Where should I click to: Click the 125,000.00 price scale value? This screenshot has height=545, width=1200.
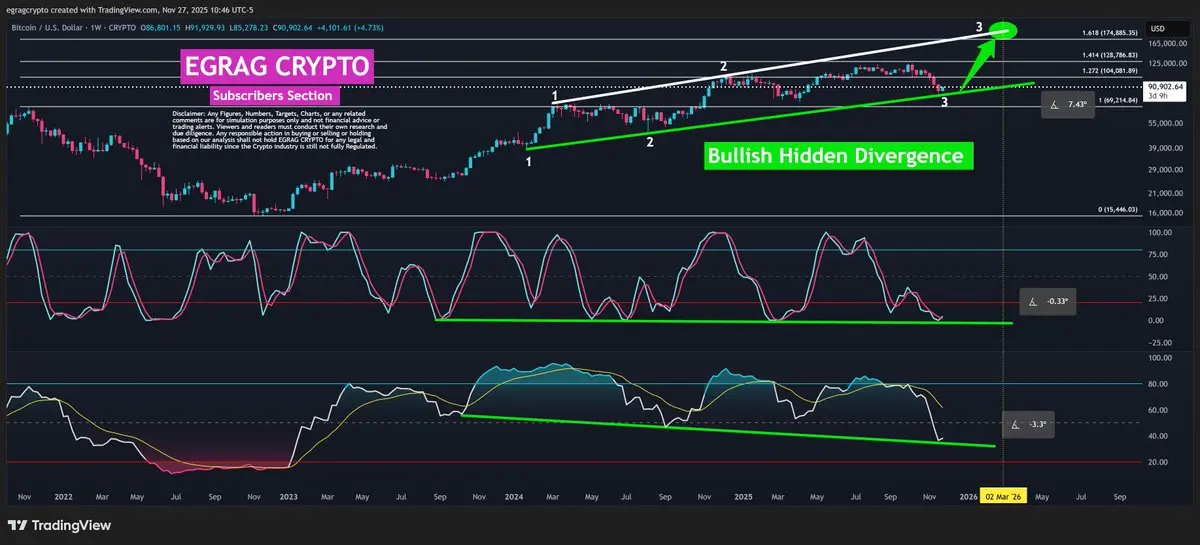click(x=1166, y=63)
